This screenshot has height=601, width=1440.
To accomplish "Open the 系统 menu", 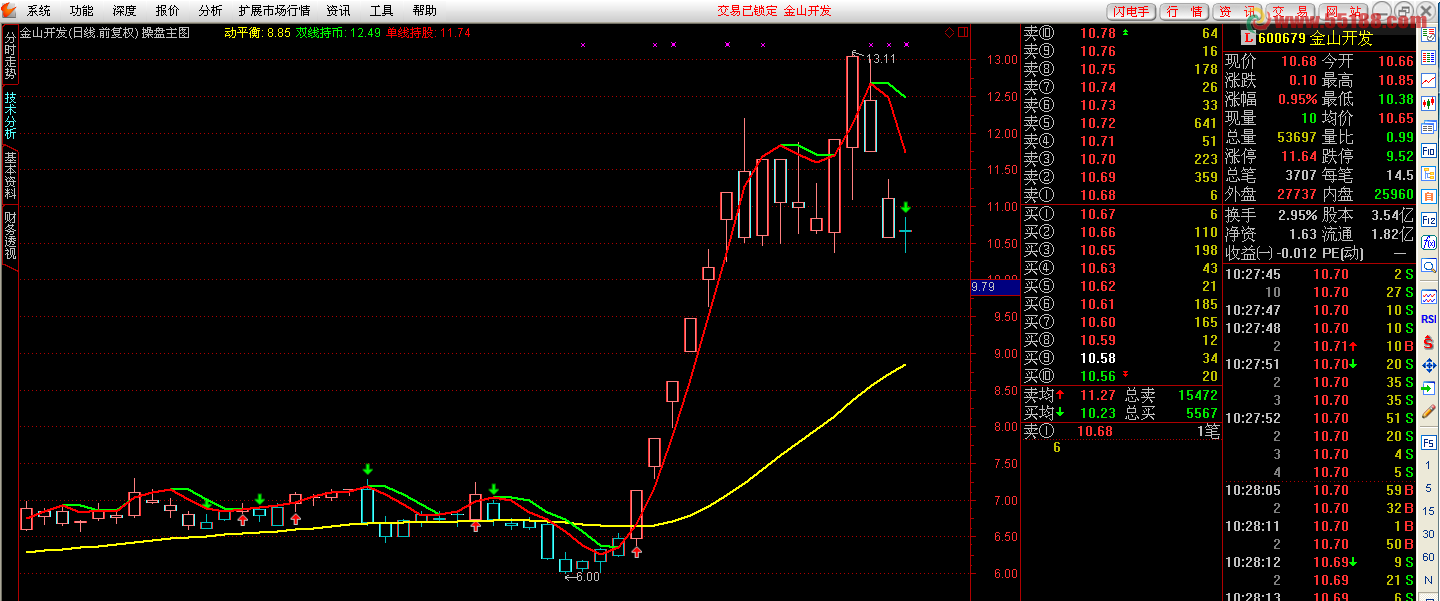I will click(x=39, y=11).
